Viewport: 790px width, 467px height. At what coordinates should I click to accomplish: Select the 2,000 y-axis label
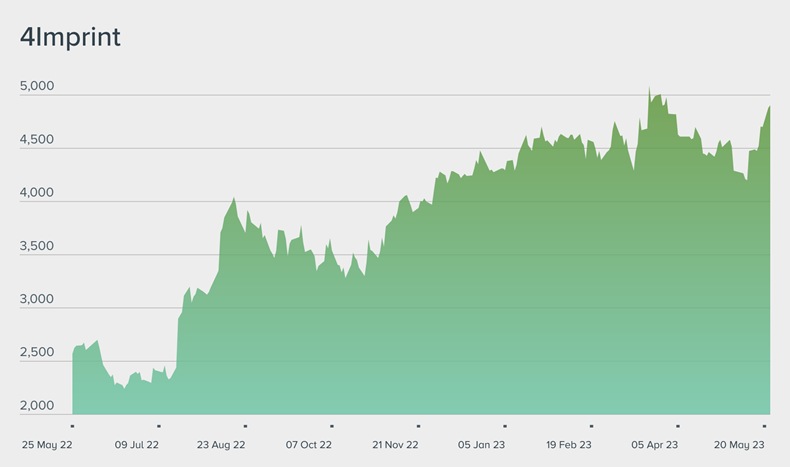point(37,405)
